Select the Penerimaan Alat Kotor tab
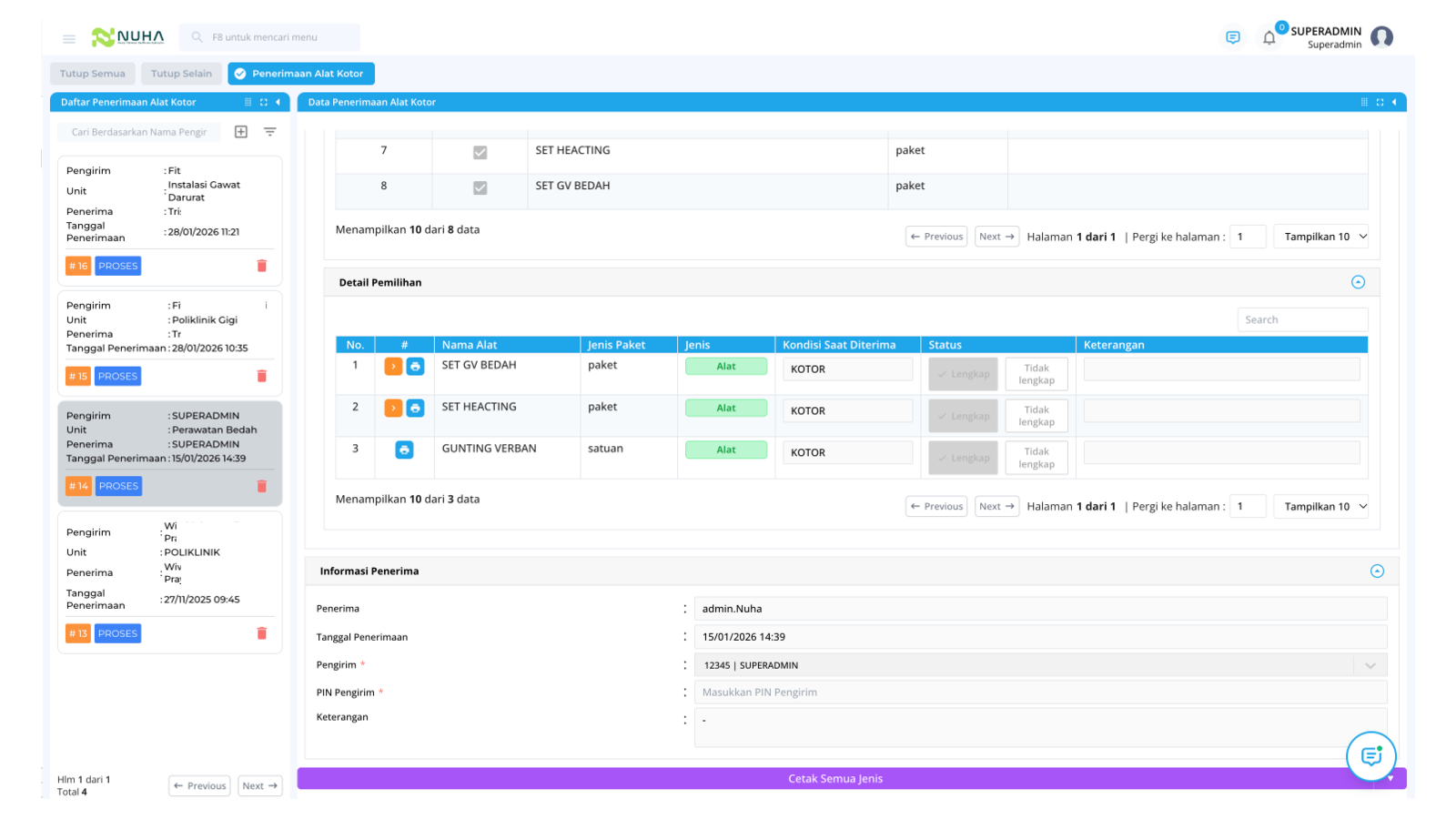This screenshot has height=819, width=1456. [301, 74]
